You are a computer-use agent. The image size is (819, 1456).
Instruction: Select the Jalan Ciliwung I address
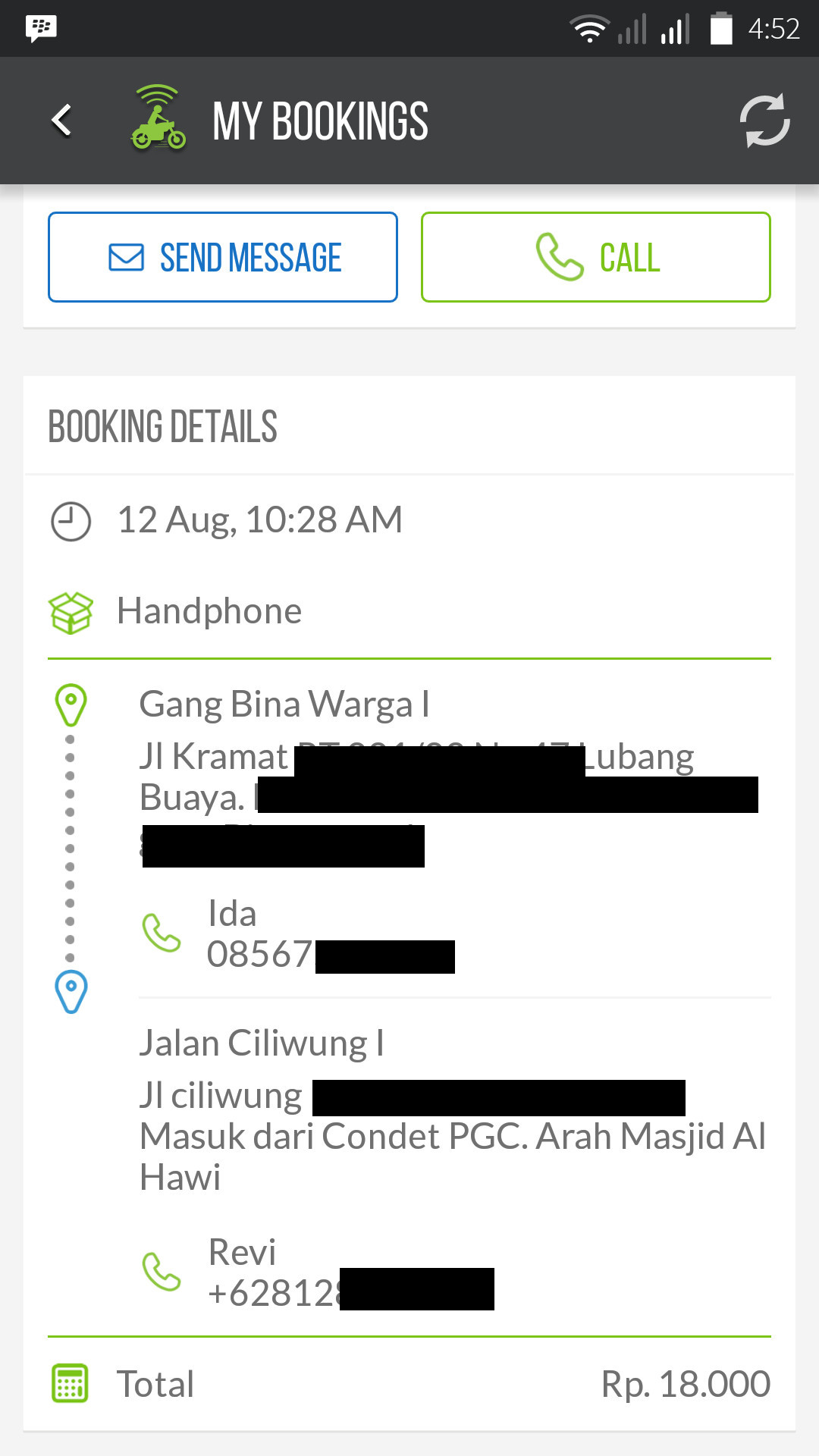262,1043
